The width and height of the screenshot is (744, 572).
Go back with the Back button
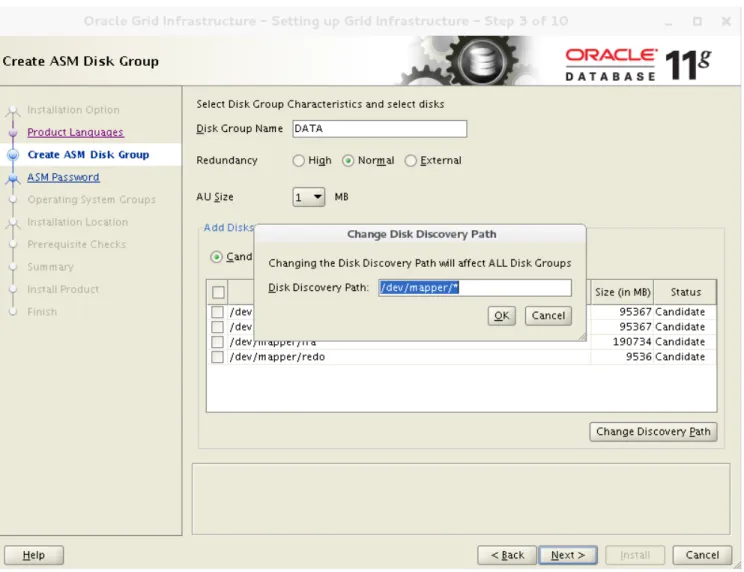507,555
